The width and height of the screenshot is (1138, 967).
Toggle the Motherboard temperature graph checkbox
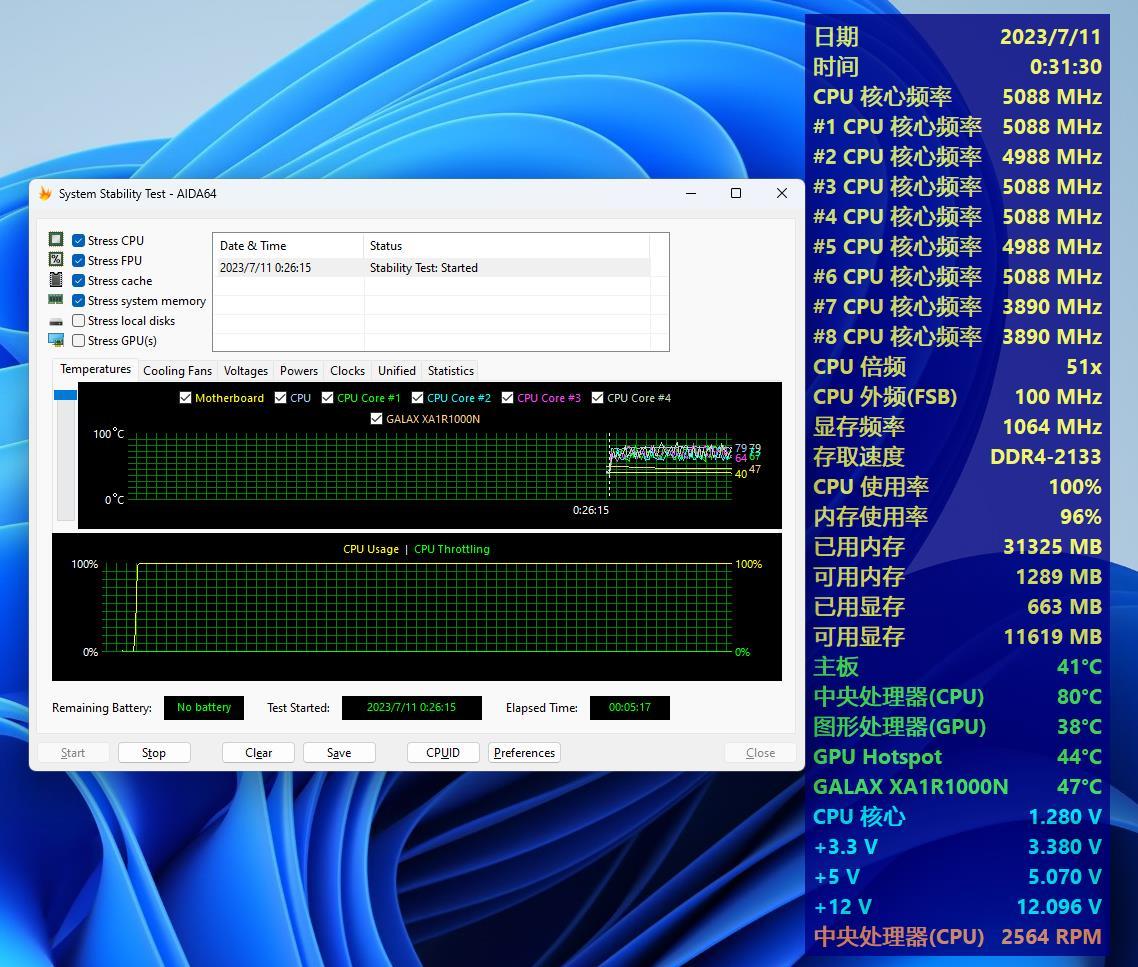pos(185,398)
